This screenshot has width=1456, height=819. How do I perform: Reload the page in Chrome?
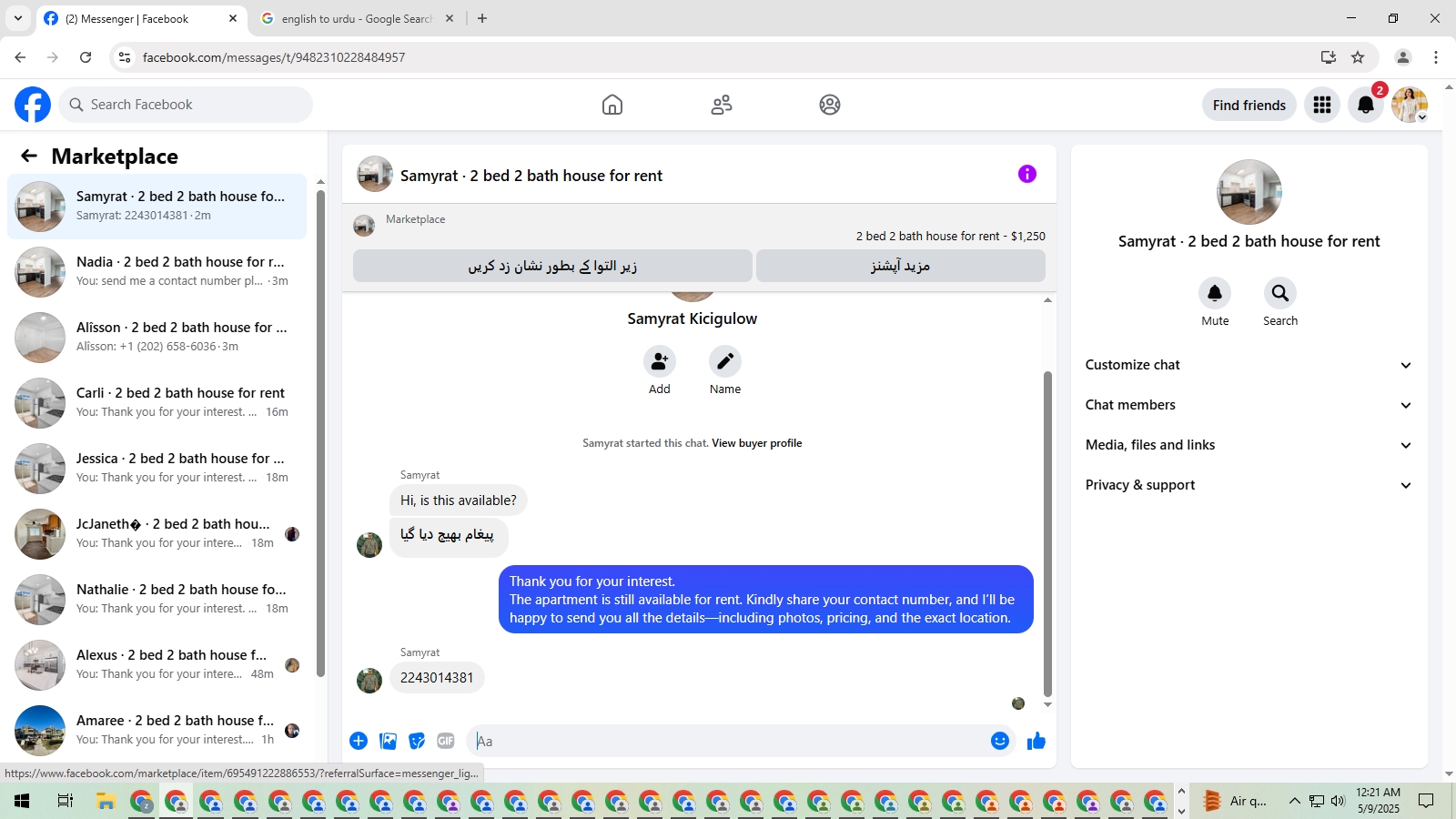pos(86,57)
